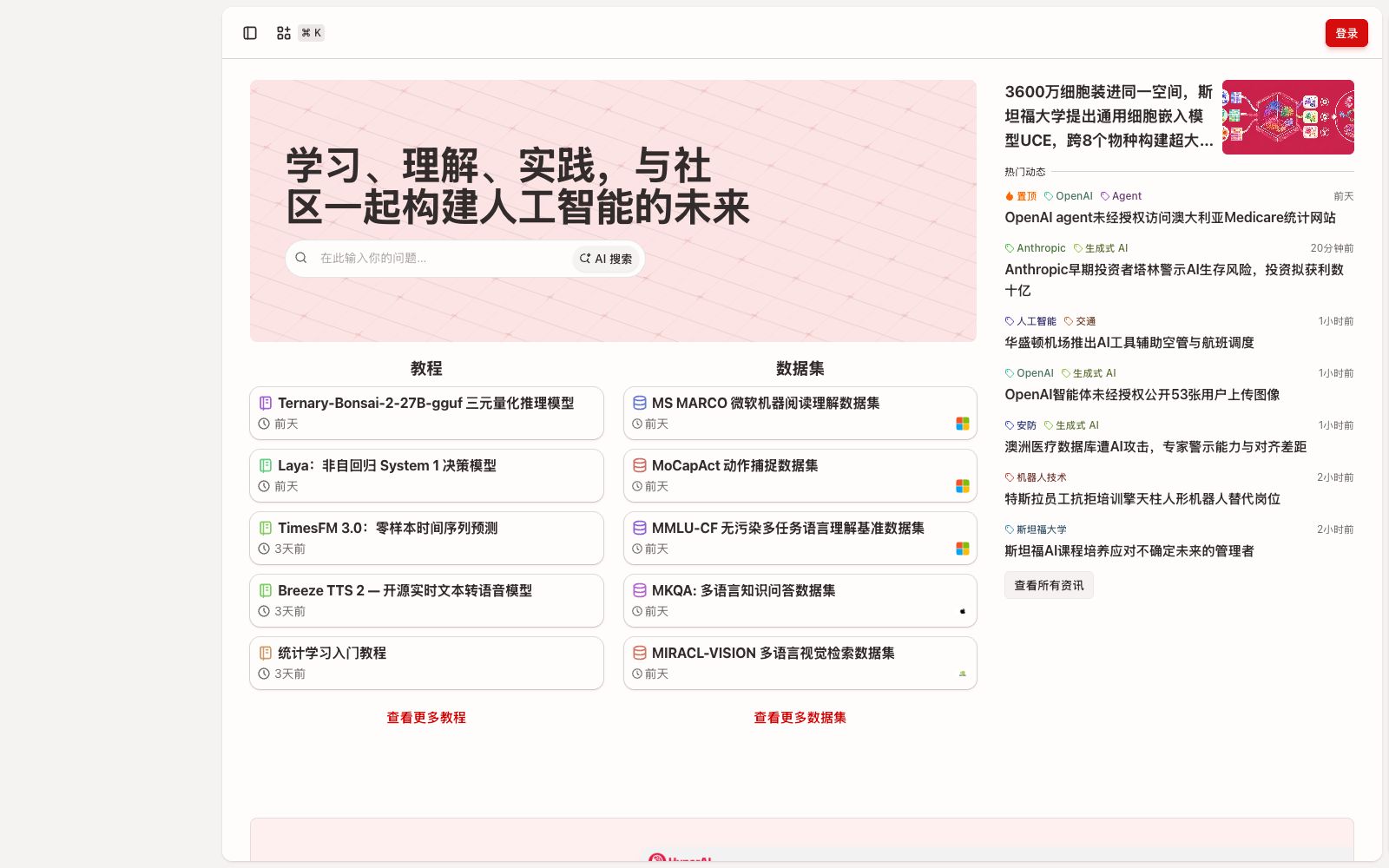Click the MMLU-CF database icon
The width and height of the screenshot is (1389, 868).
coord(640,528)
